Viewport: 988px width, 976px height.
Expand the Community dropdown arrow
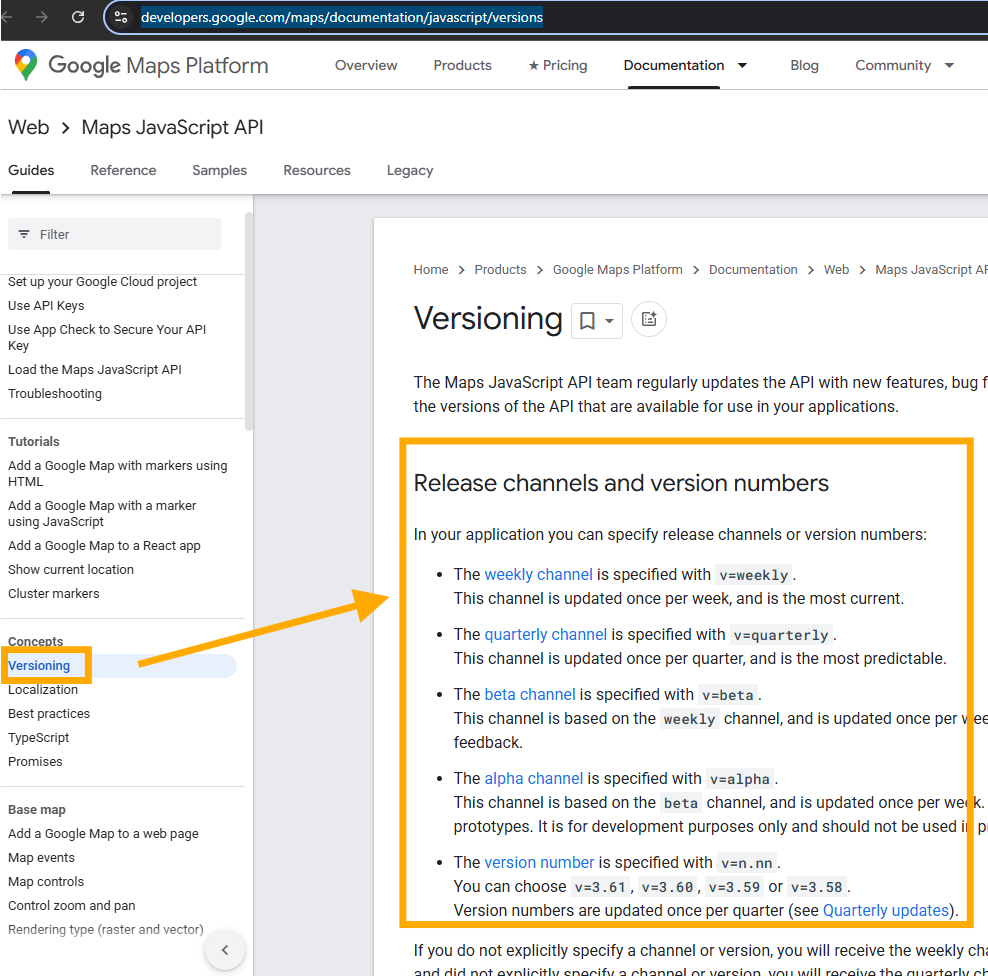tap(950, 66)
